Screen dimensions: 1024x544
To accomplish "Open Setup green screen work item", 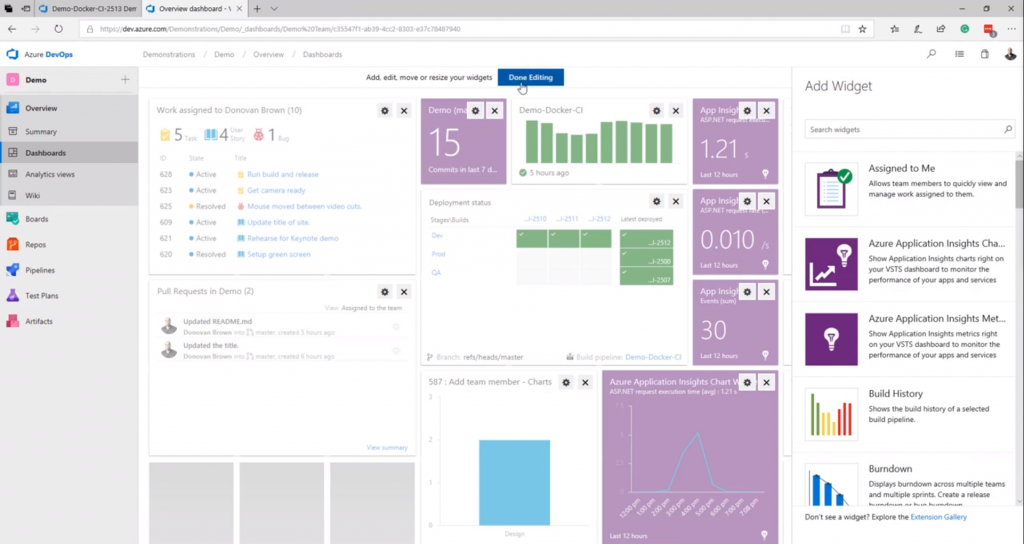I will [279, 255].
